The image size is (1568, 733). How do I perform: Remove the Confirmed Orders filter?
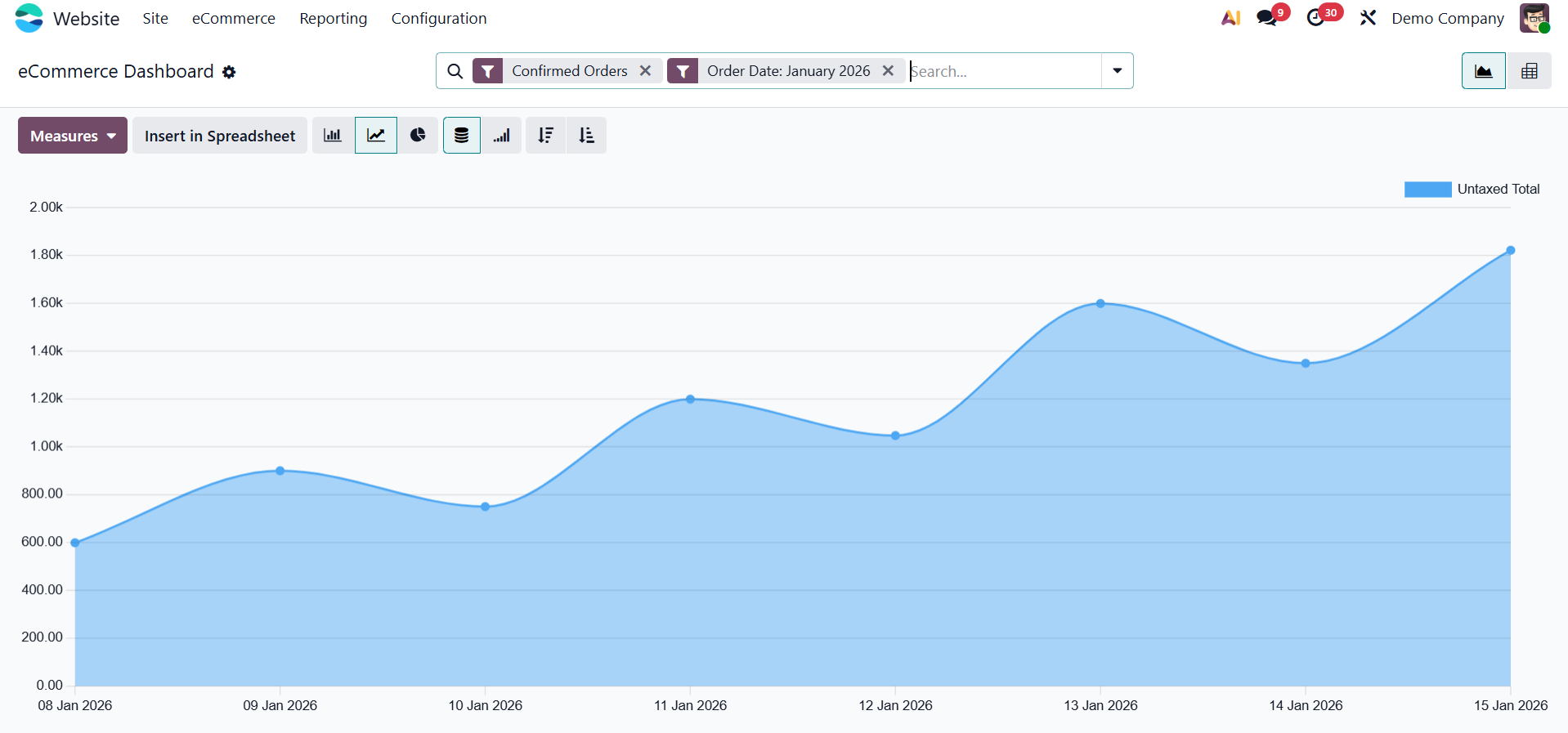click(645, 71)
